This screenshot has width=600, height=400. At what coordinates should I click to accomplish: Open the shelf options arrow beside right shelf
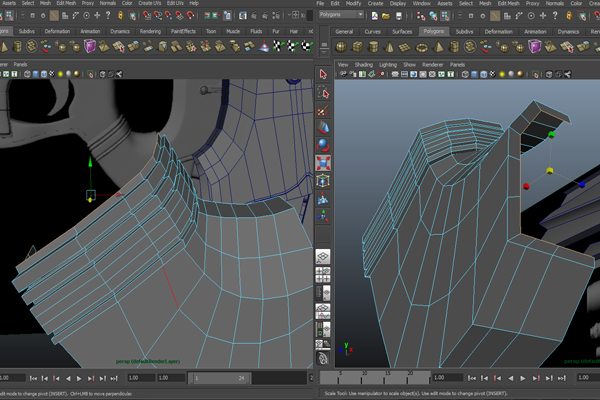(324, 52)
